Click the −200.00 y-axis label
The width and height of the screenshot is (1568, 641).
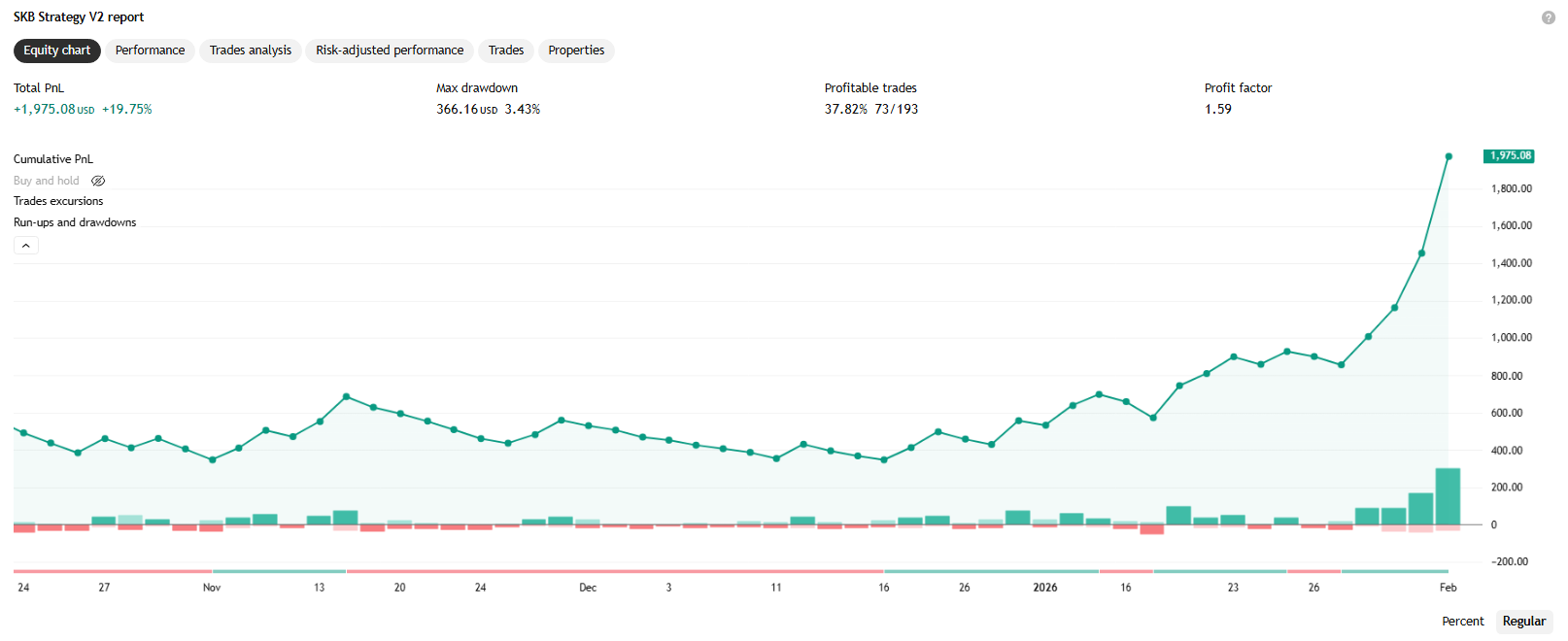pos(1512,562)
